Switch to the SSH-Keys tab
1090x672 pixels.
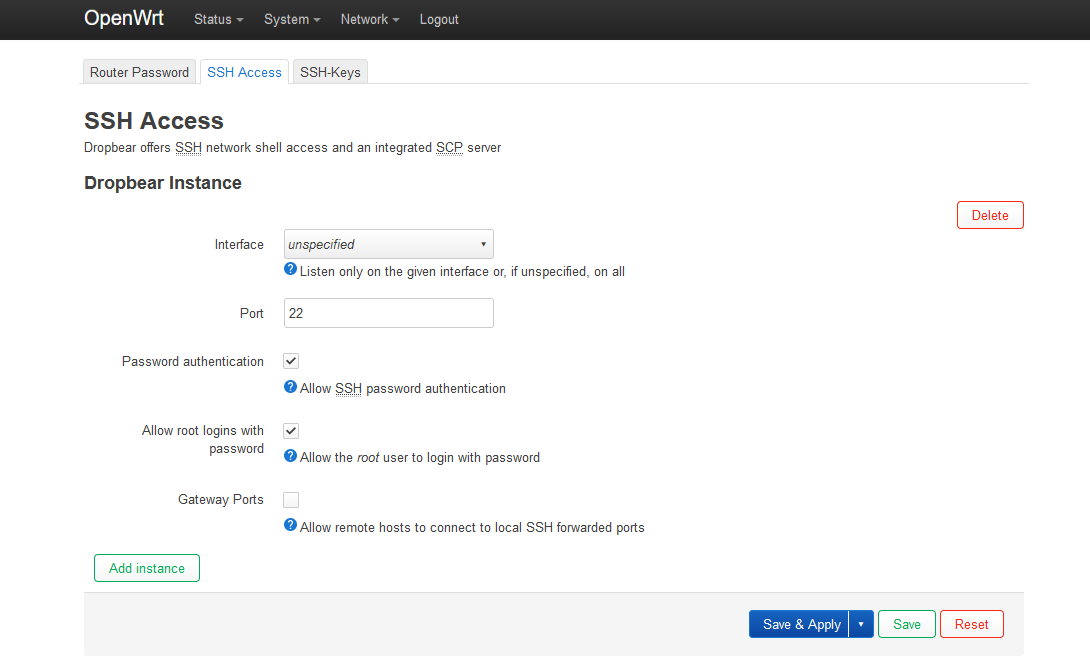pos(330,72)
